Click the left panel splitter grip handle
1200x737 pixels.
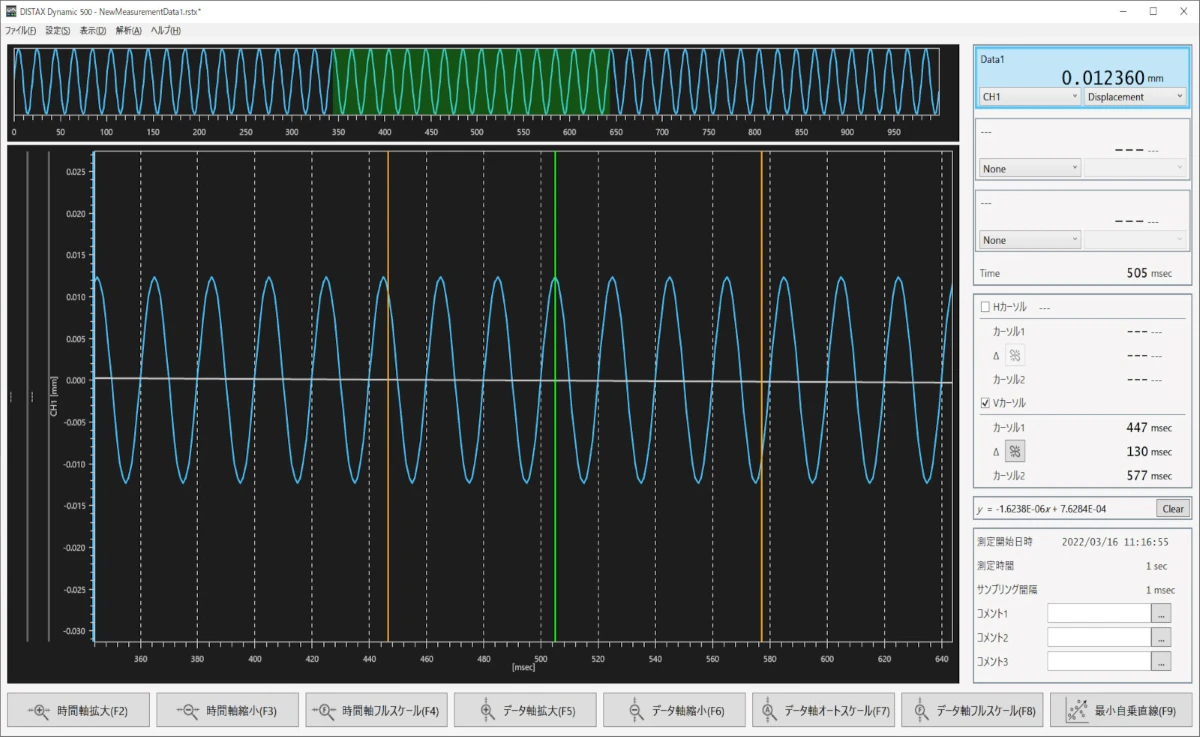11,397
